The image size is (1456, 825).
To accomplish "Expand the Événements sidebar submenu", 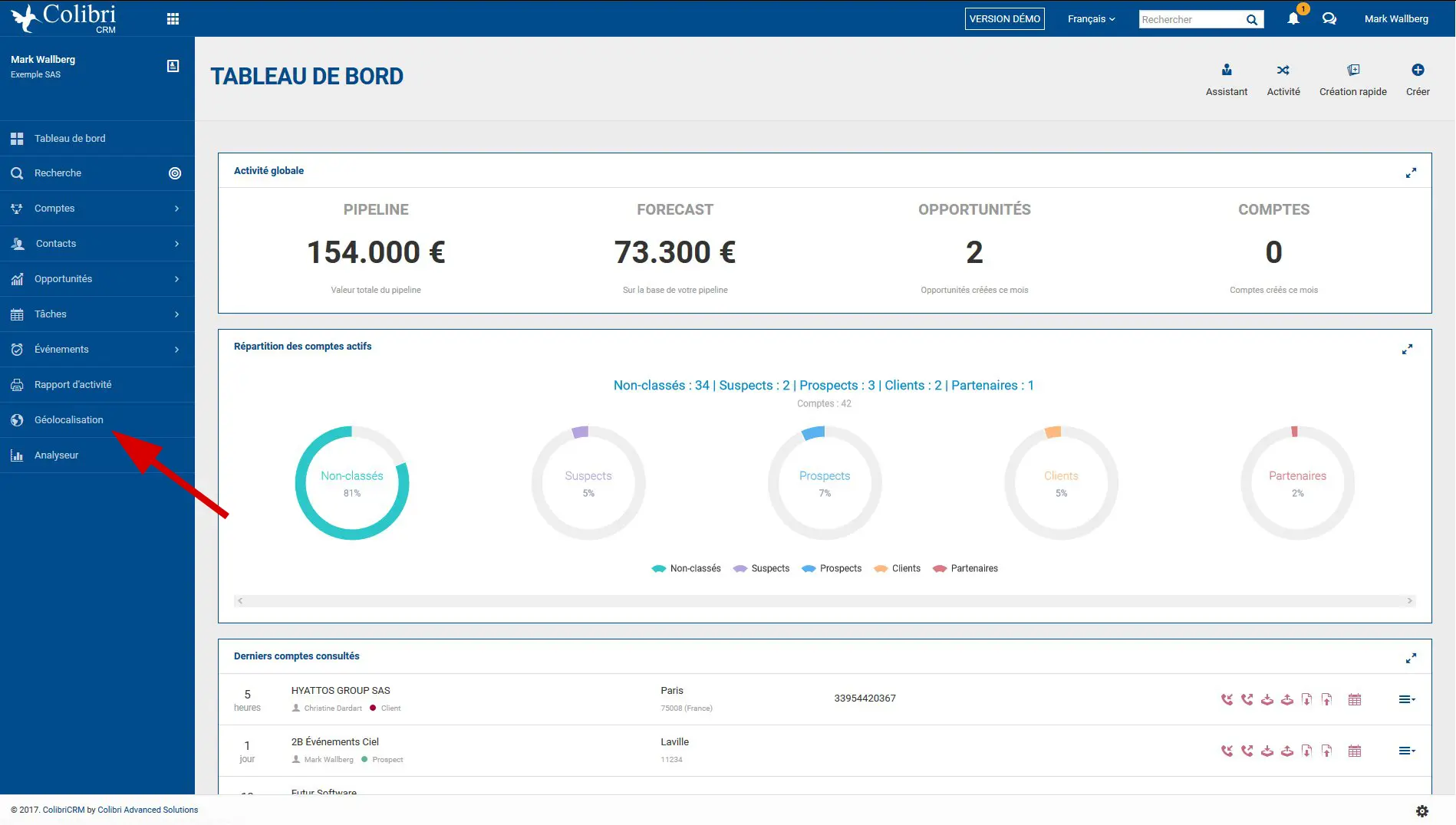I will pos(176,350).
